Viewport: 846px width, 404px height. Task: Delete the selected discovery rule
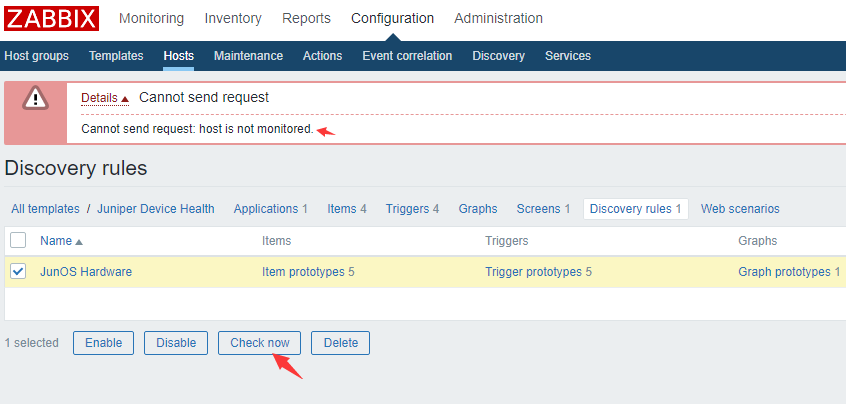pos(341,343)
